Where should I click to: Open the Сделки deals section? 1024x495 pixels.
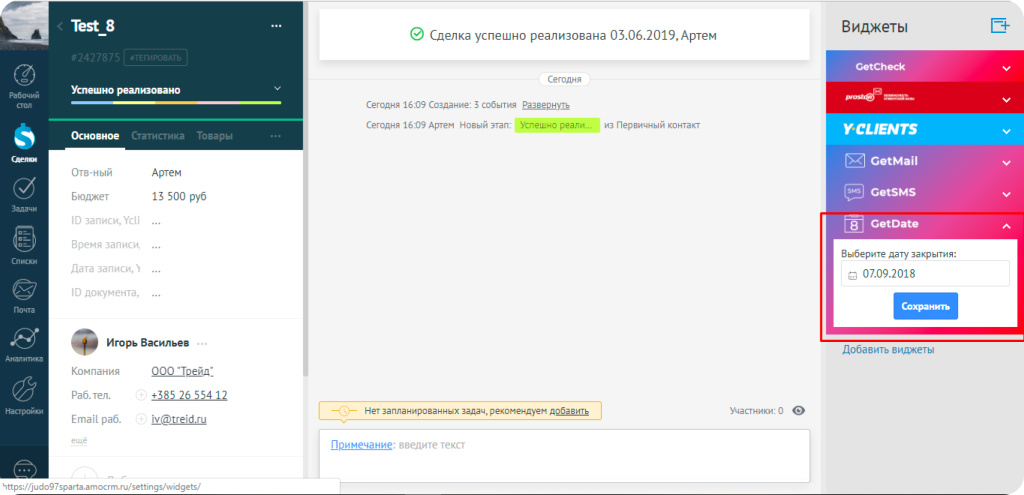click(24, 141)
